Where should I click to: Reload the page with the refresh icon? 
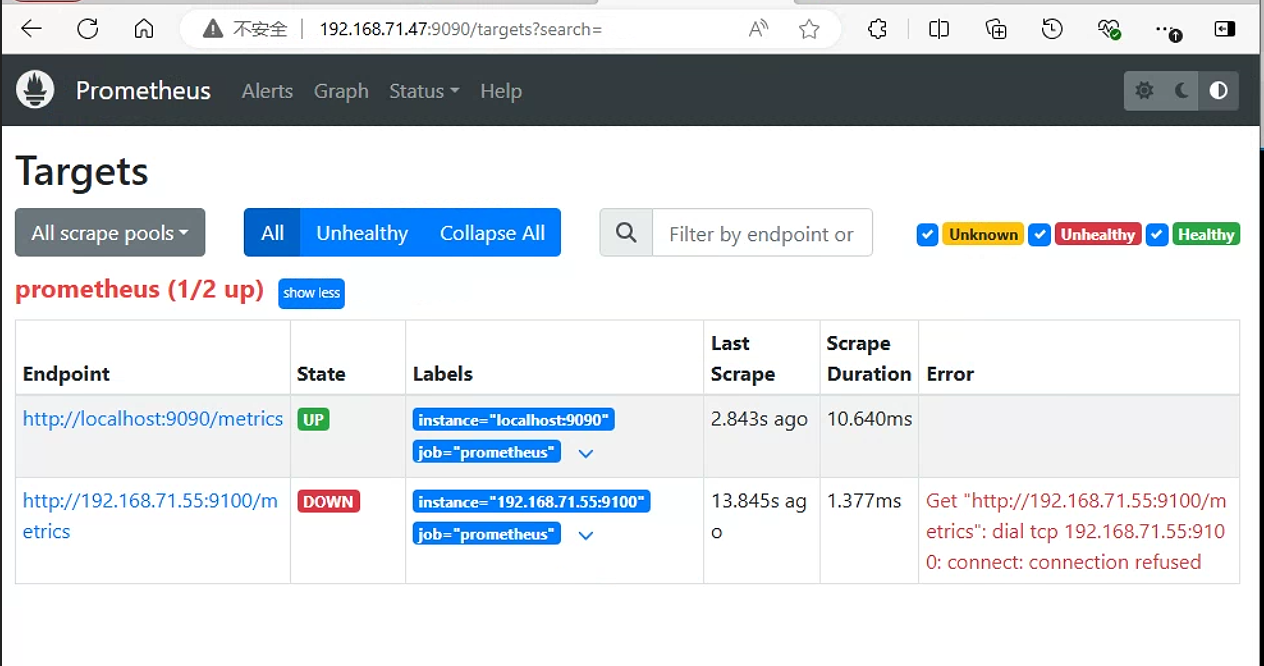click(x=88, y=29)
